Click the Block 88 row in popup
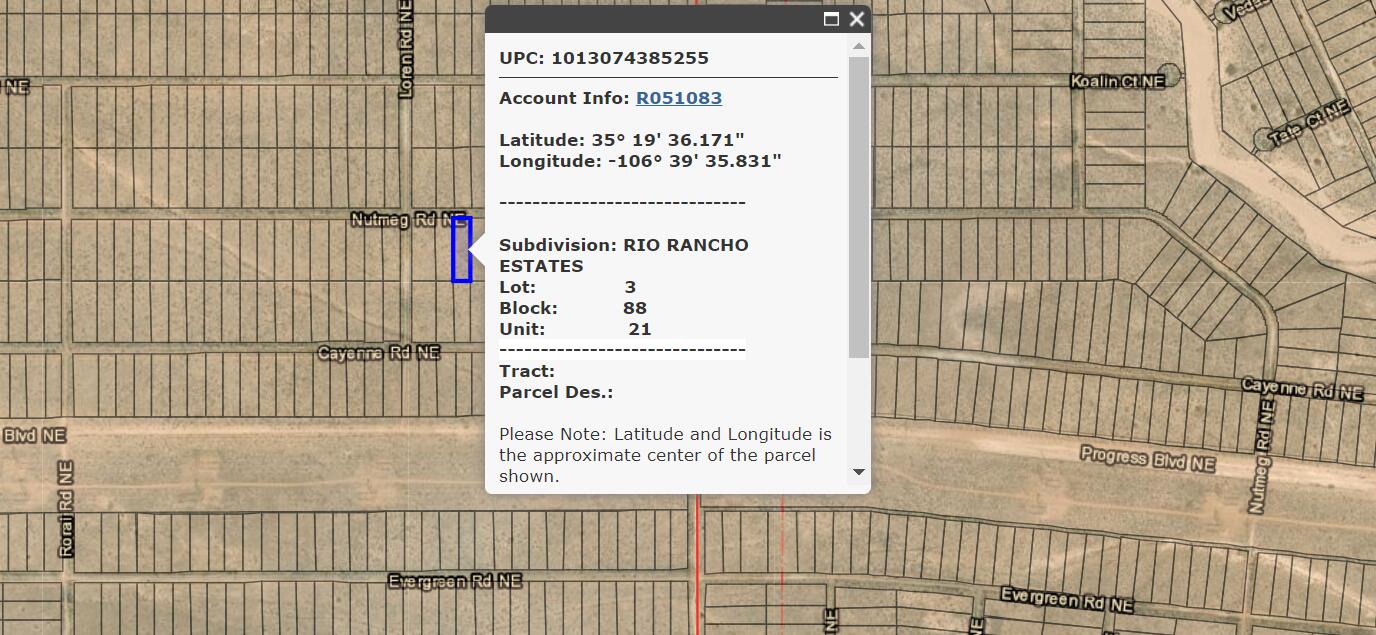Screen dimensions: 1376x635 tap(573, 308)
